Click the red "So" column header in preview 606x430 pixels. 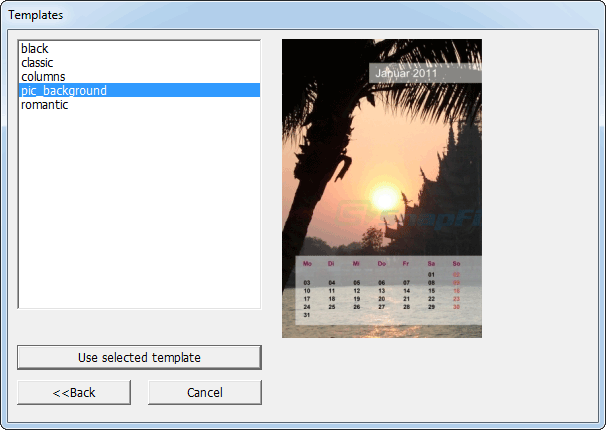[456, 263]
